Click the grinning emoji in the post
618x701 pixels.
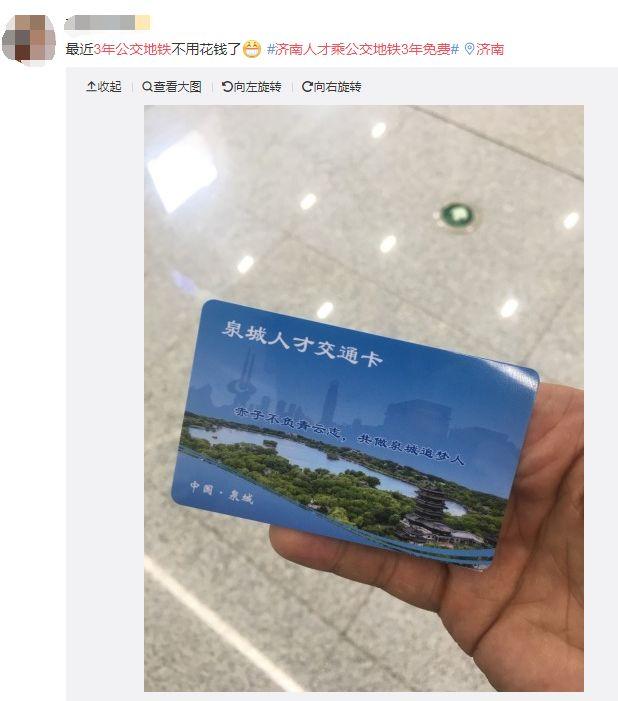(252, 49)
